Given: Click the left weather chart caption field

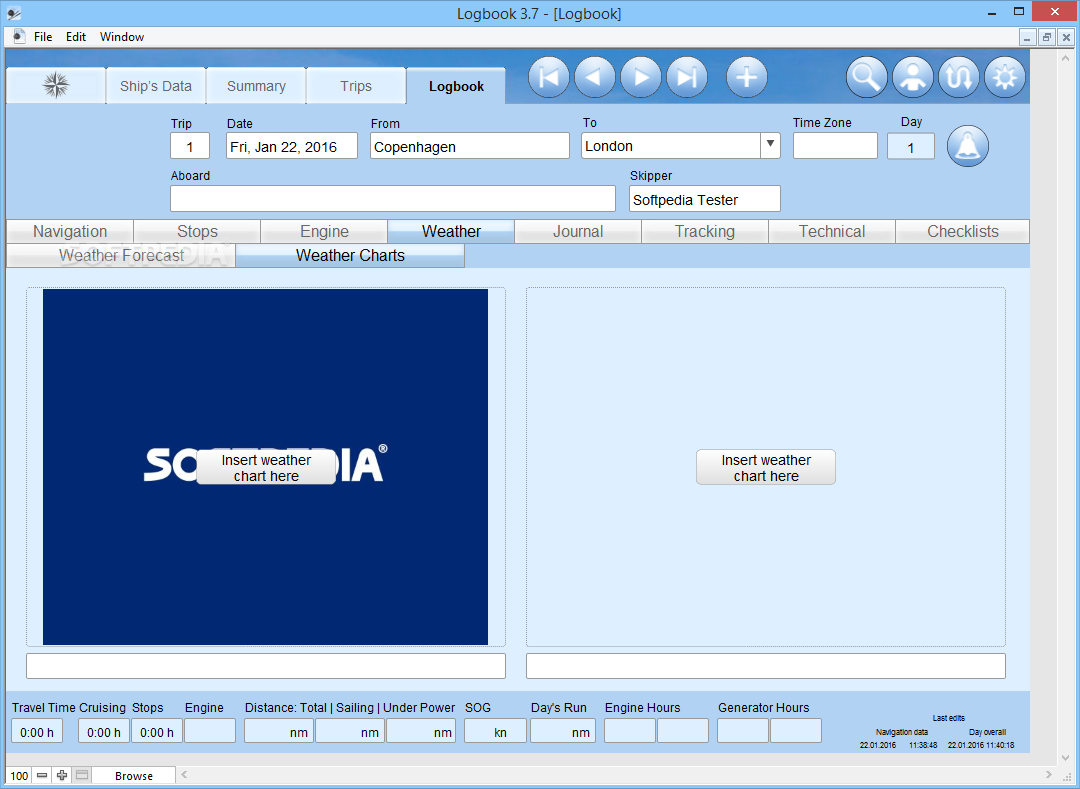Looking at the screenshot, I should [x=266, y=666].
